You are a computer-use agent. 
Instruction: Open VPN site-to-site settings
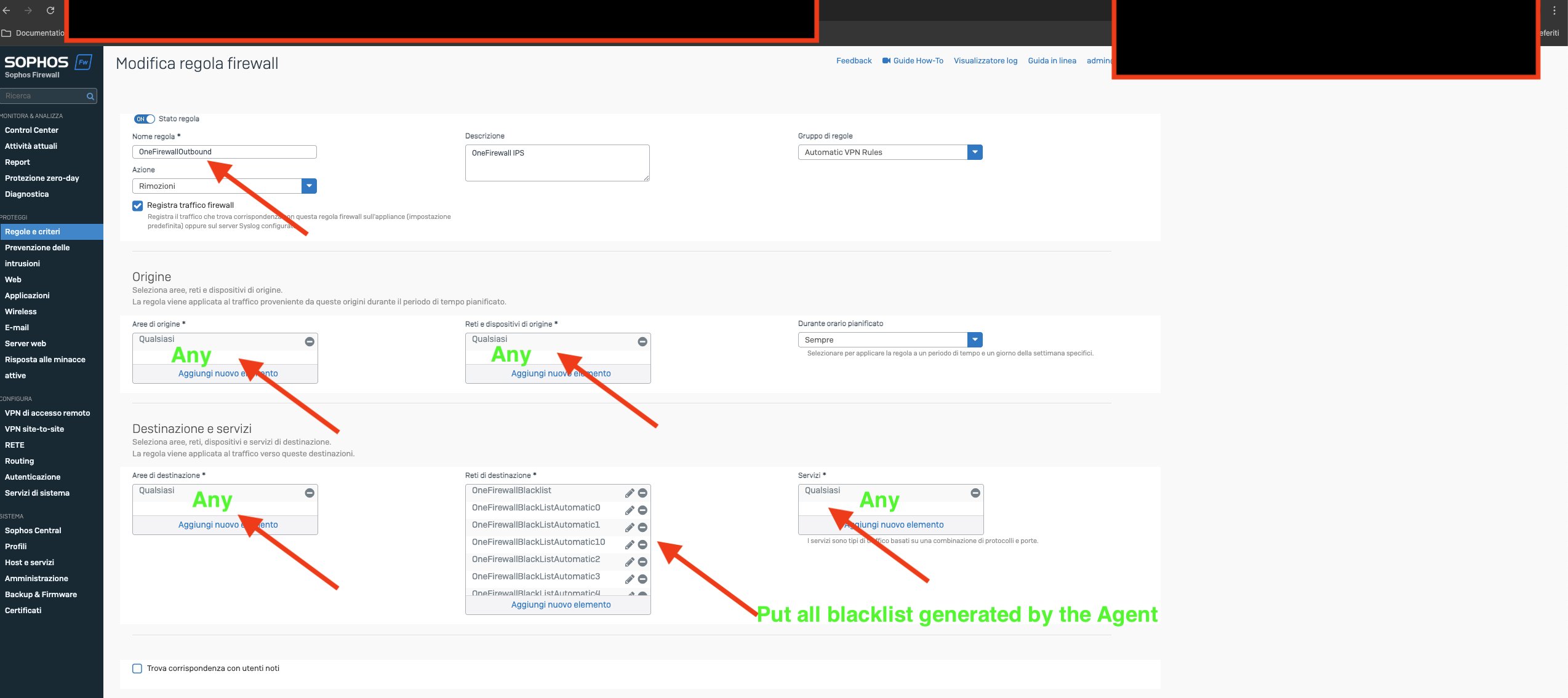34,429
